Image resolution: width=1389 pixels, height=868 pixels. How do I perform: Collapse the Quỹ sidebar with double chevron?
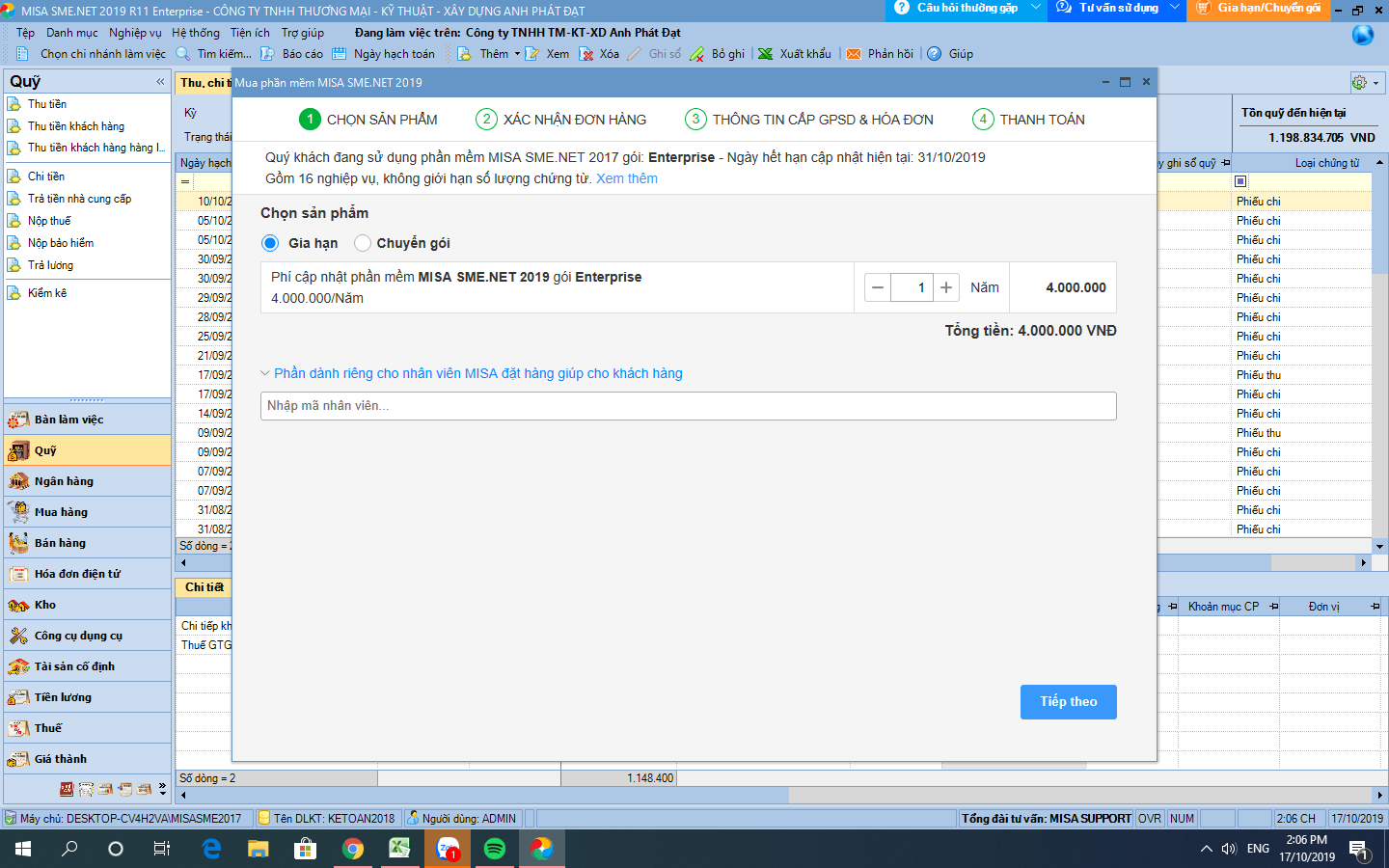[160, 82]
